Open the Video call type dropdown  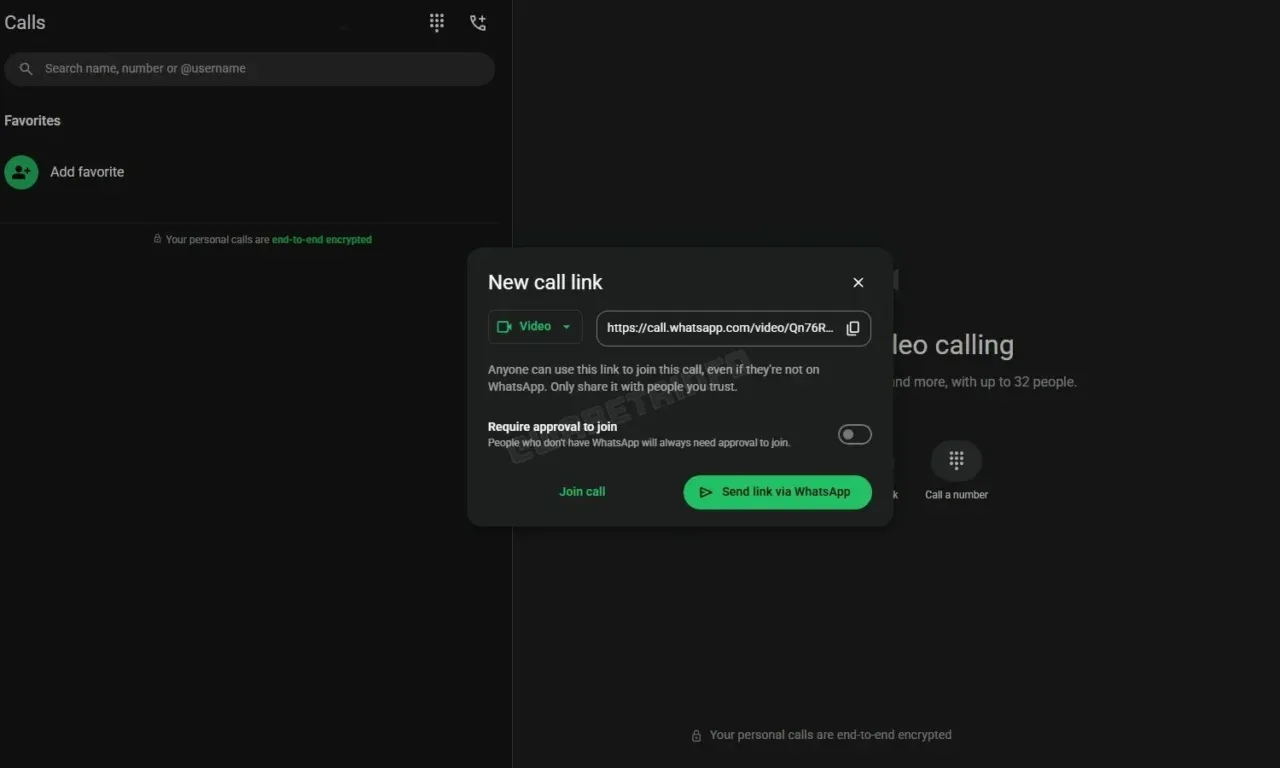pos(535,327)
